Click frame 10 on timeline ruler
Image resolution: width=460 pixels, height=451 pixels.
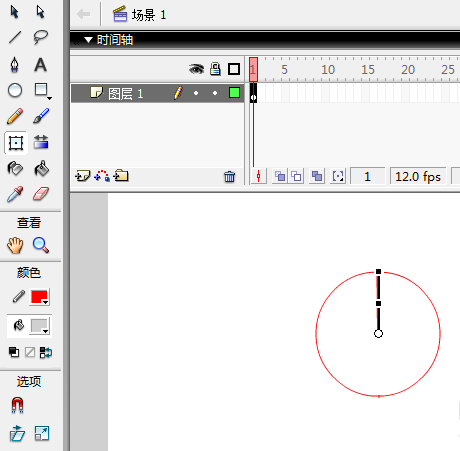[328, 69]
